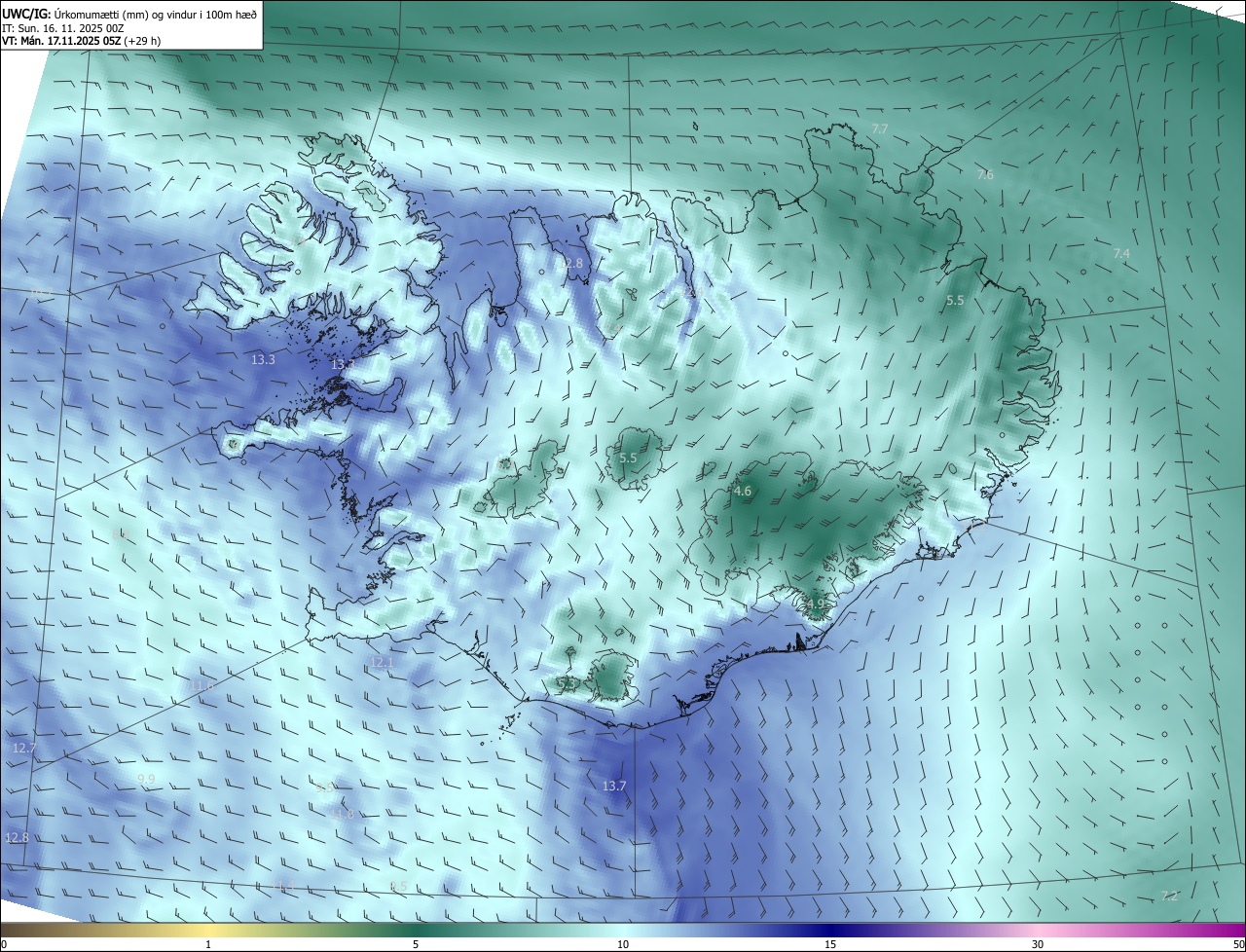Click the dark blue section of the colour scale
Screen dimensions: 1246x952
tap(830, 930)
